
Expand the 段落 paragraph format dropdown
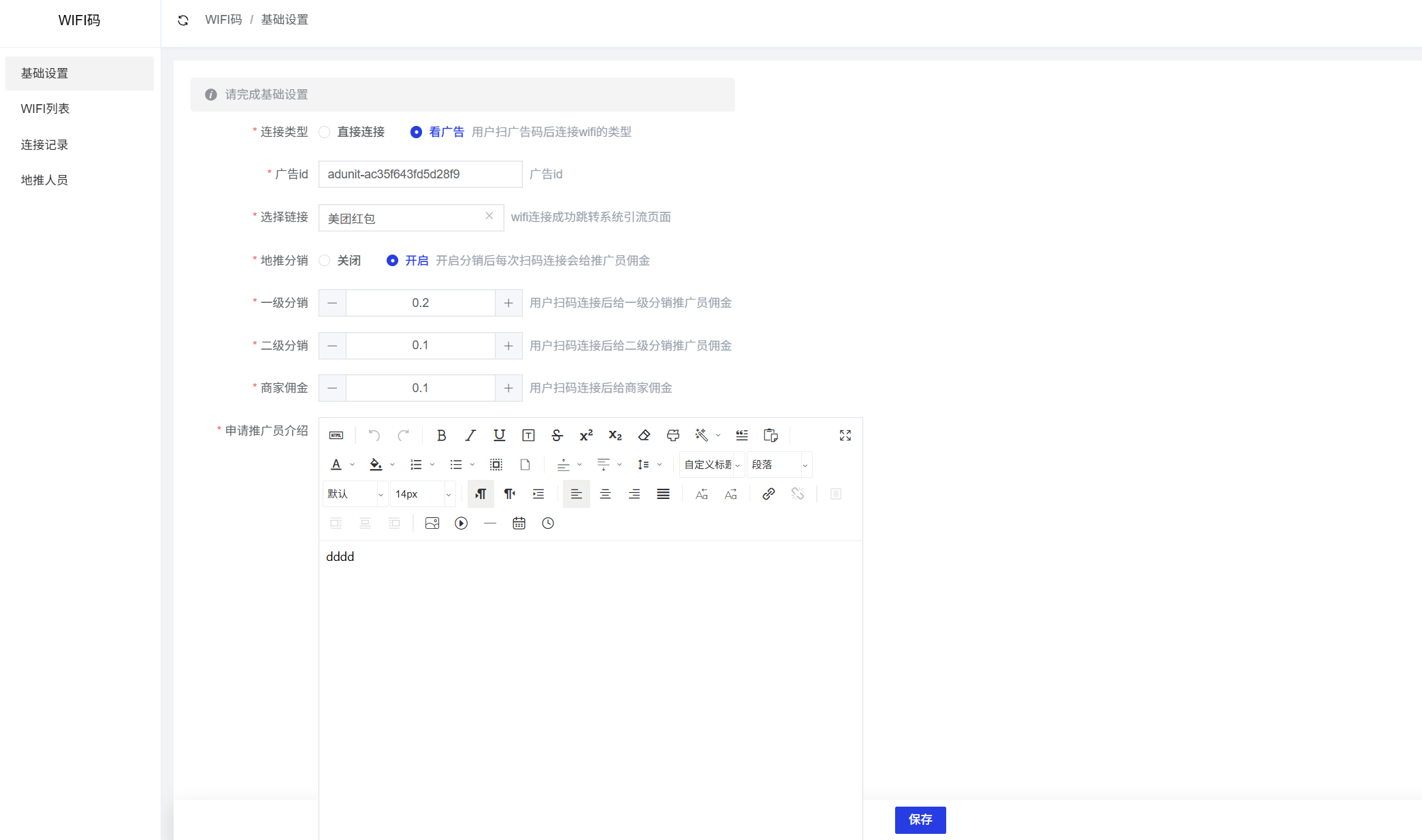779,465
